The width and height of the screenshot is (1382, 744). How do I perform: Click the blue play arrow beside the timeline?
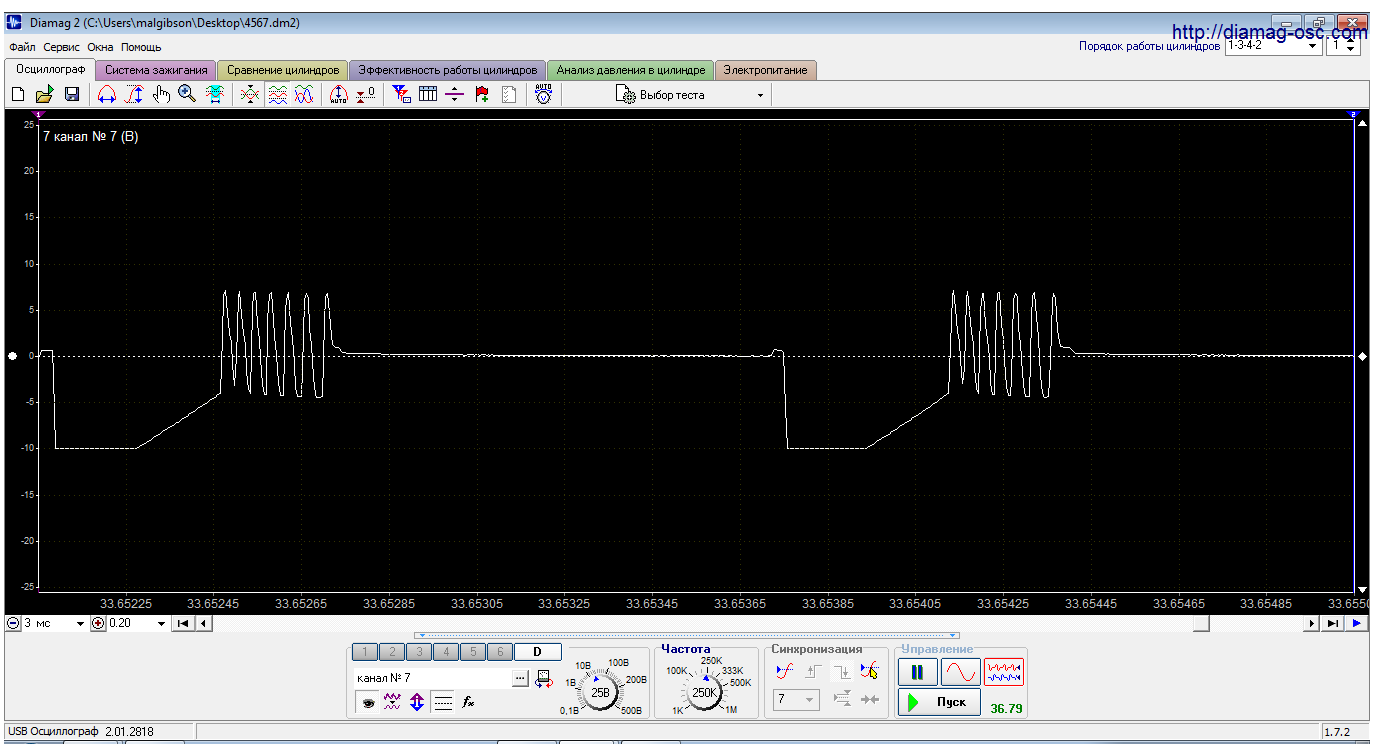1357,623
